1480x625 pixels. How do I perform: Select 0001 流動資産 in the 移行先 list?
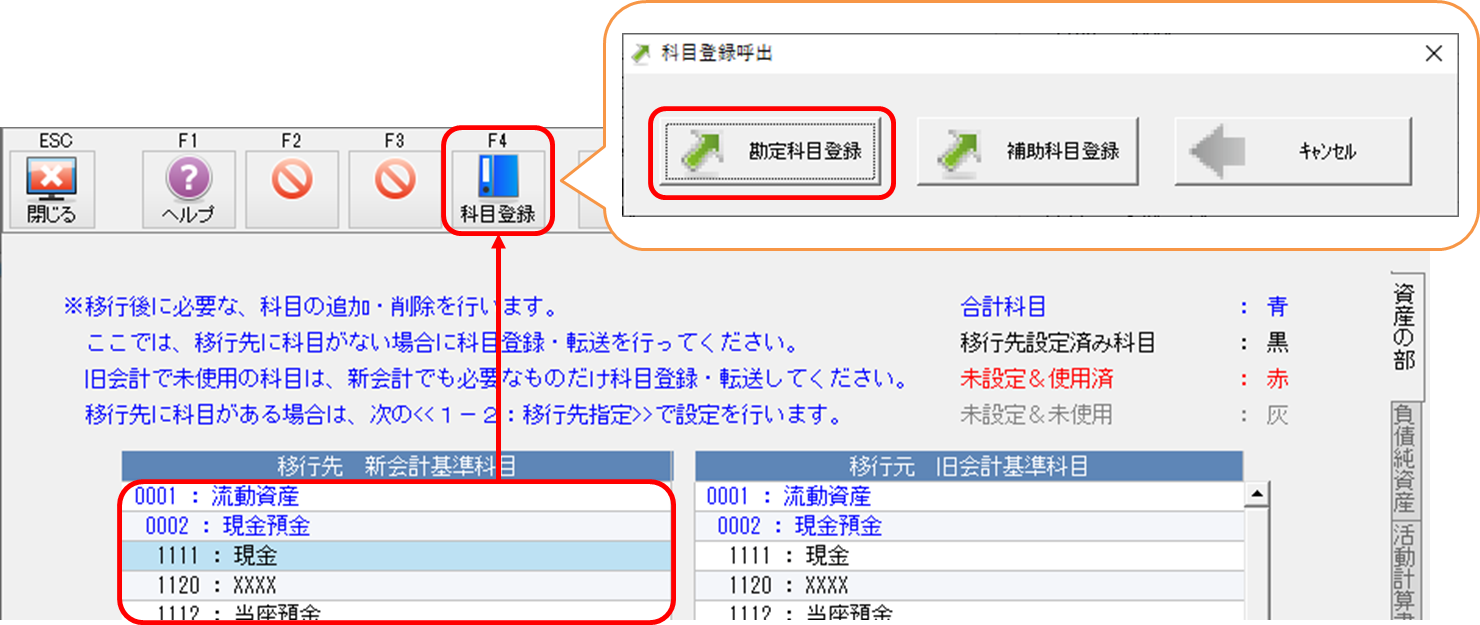[395, 496]
